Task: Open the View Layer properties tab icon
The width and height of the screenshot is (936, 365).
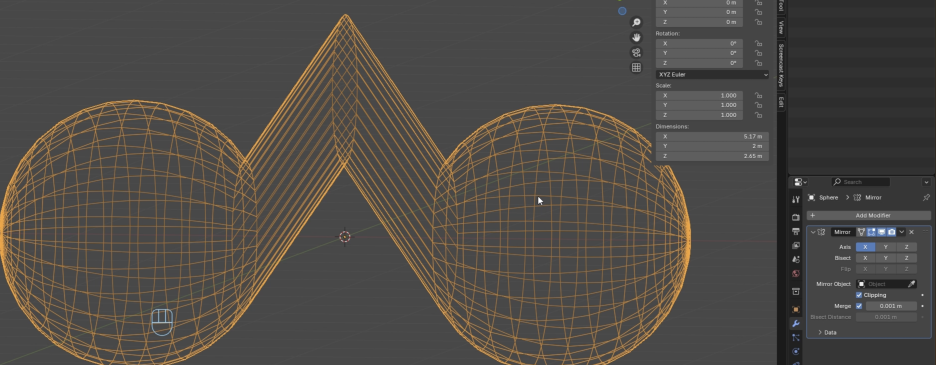Action: pos(796,246)
